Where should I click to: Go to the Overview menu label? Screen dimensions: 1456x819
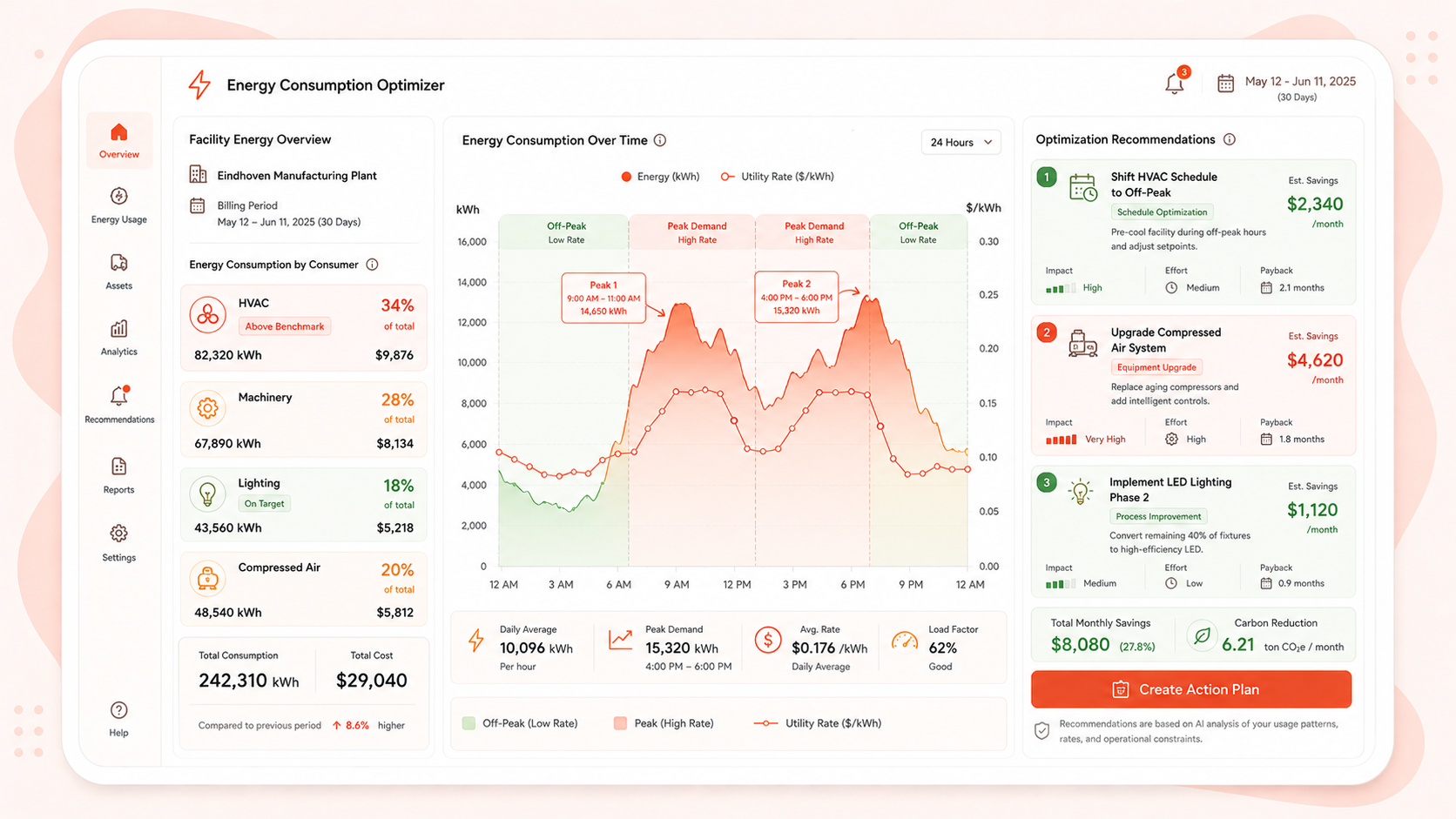[119, 155]
